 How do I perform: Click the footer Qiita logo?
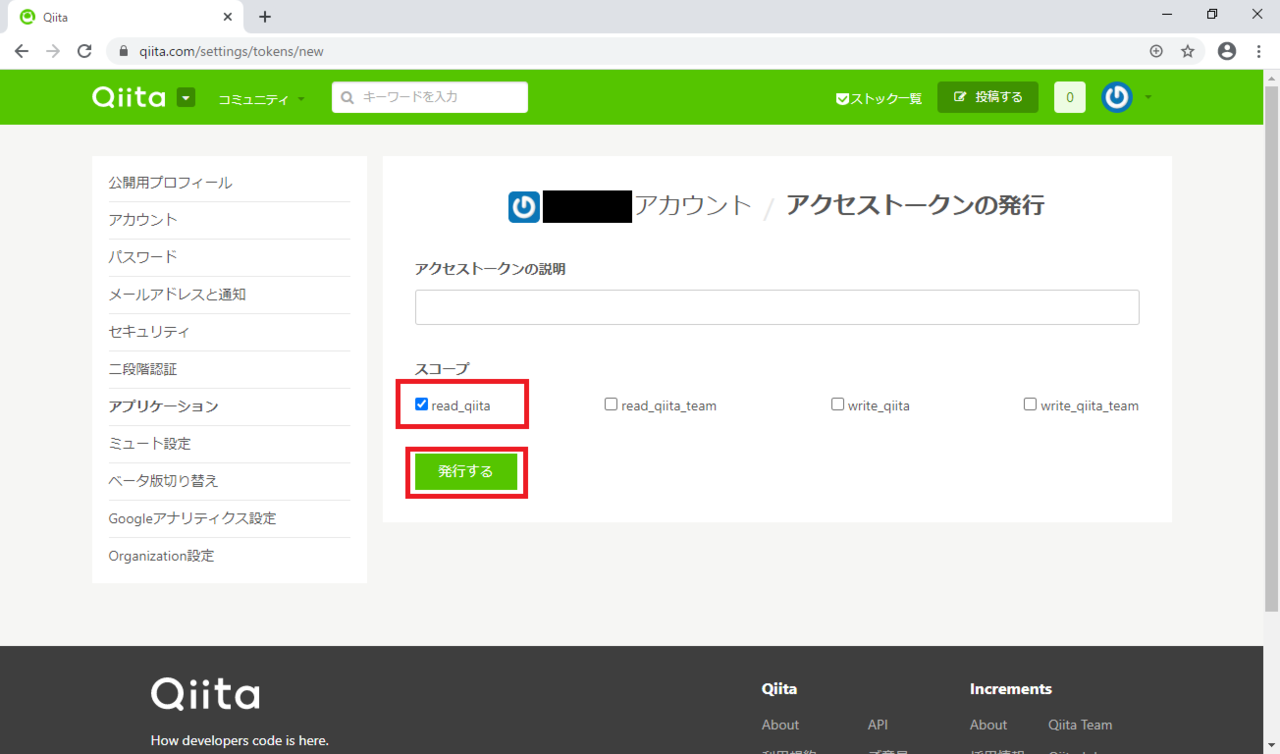click(205, 694)
